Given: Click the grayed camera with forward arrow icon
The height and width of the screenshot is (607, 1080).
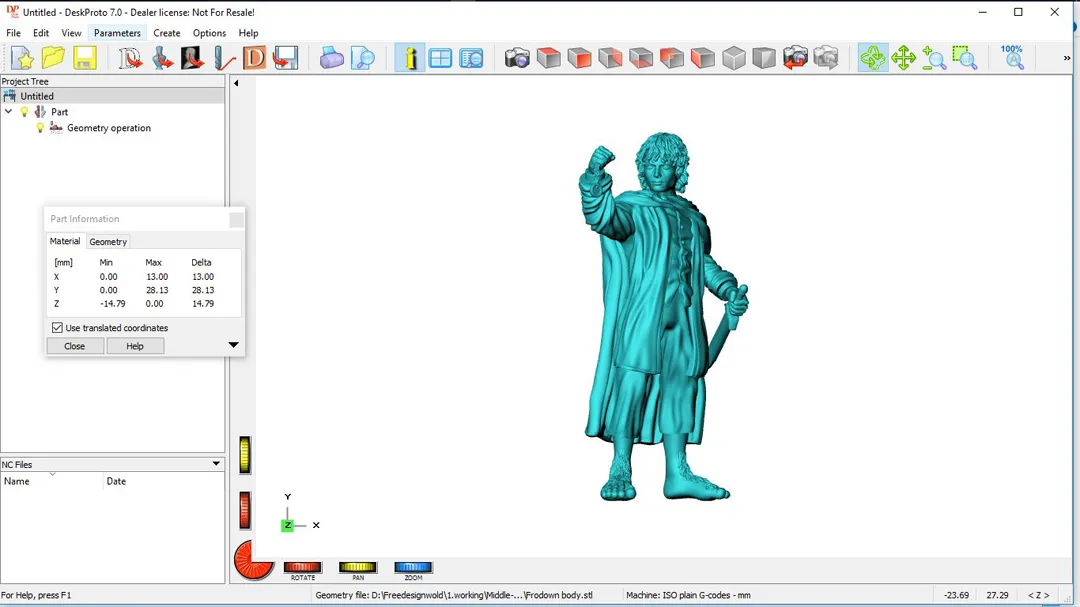Looking at the screenshot, I should [826, 58].
